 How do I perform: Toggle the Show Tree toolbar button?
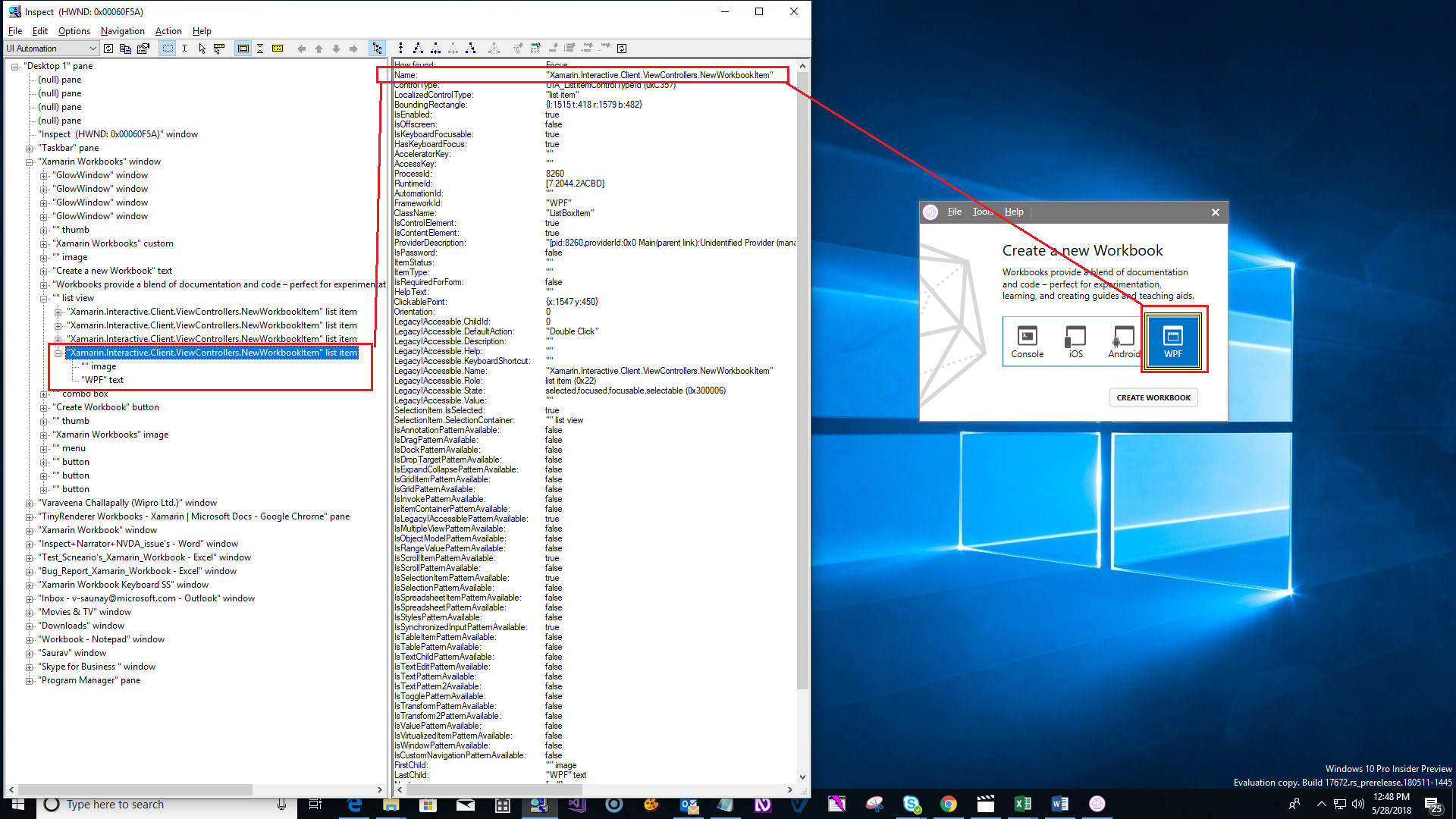(x=377, y=49)
